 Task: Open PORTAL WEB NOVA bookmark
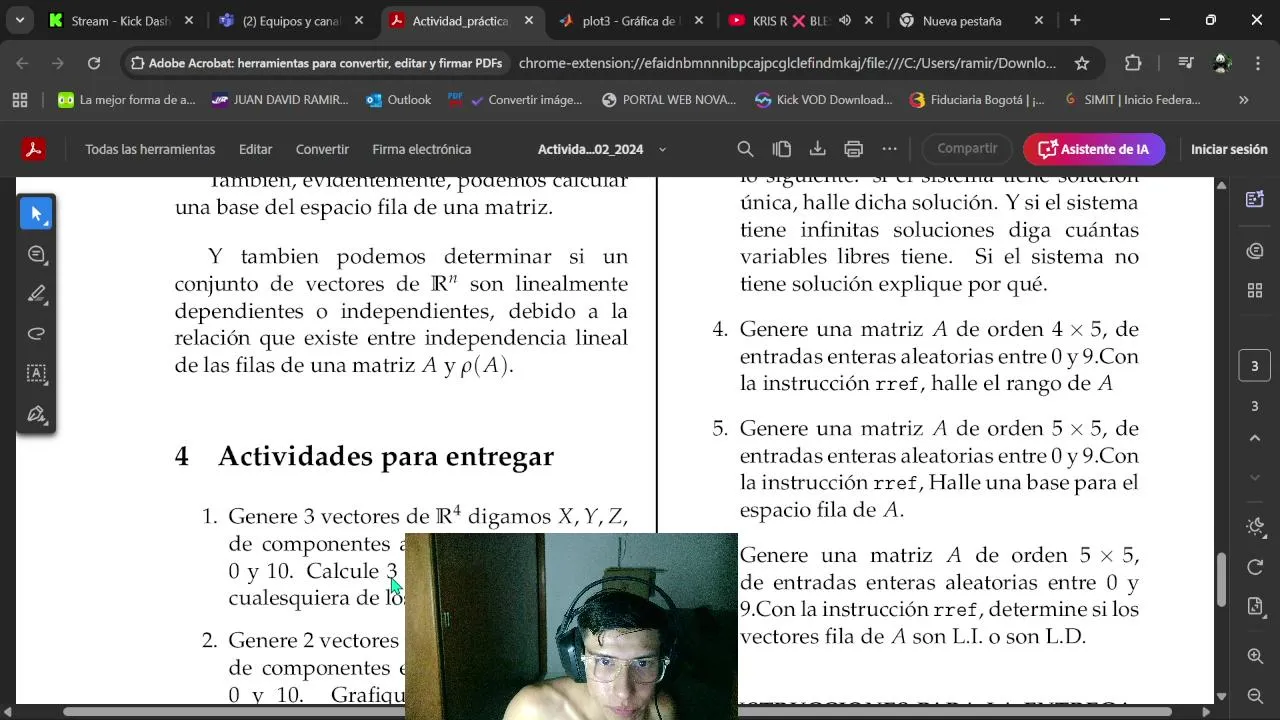(668, 100)
